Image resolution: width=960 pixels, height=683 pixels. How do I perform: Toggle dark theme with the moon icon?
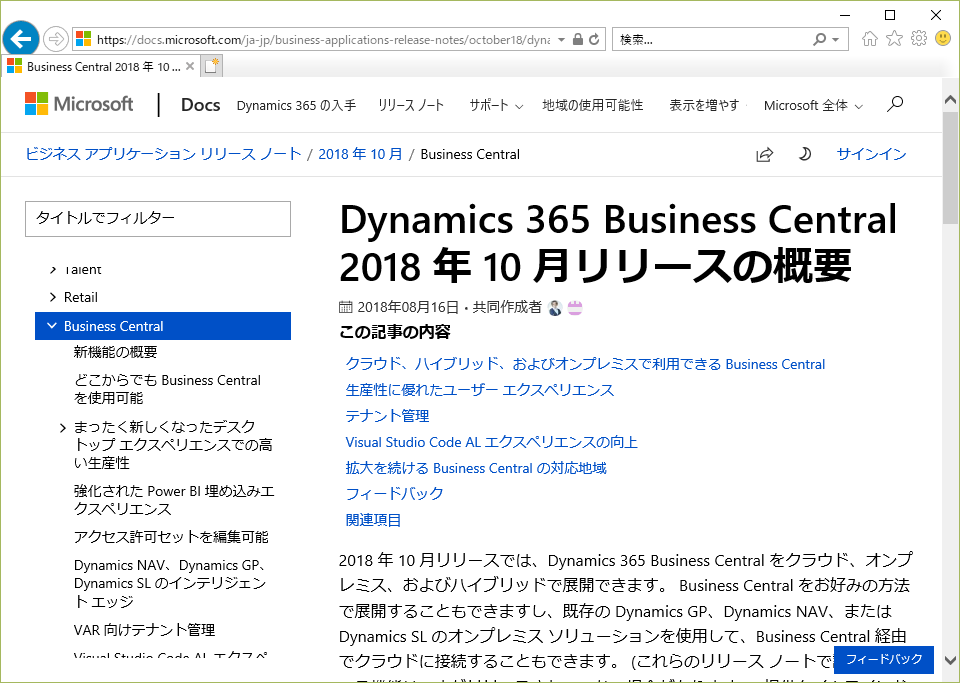(804, 154)
